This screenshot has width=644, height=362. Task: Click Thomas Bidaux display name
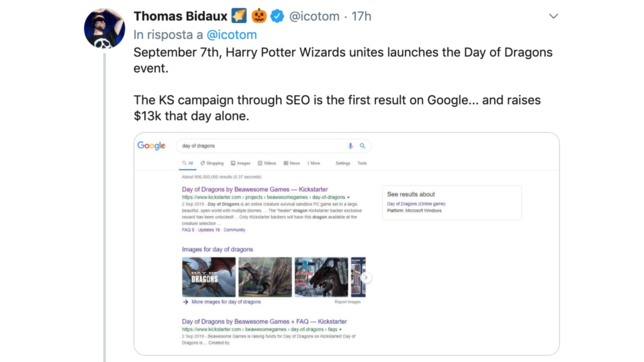point(180,16)
